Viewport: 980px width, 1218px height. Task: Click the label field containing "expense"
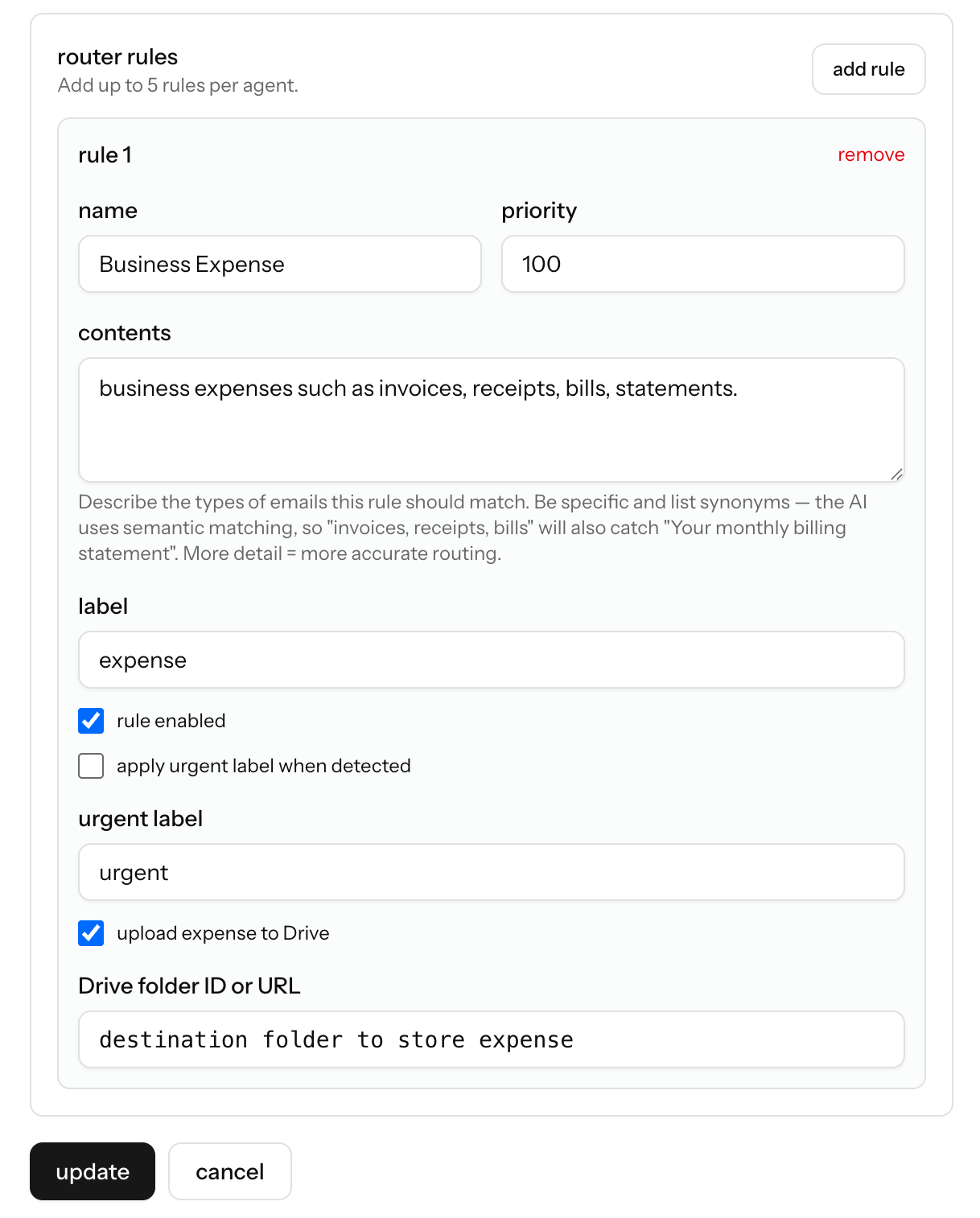491,660
